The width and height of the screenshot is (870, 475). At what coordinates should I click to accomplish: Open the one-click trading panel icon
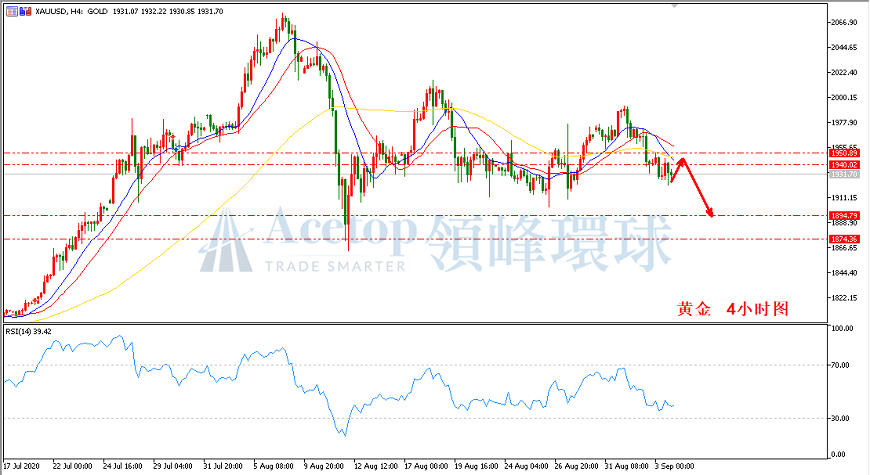click(12, 11)
